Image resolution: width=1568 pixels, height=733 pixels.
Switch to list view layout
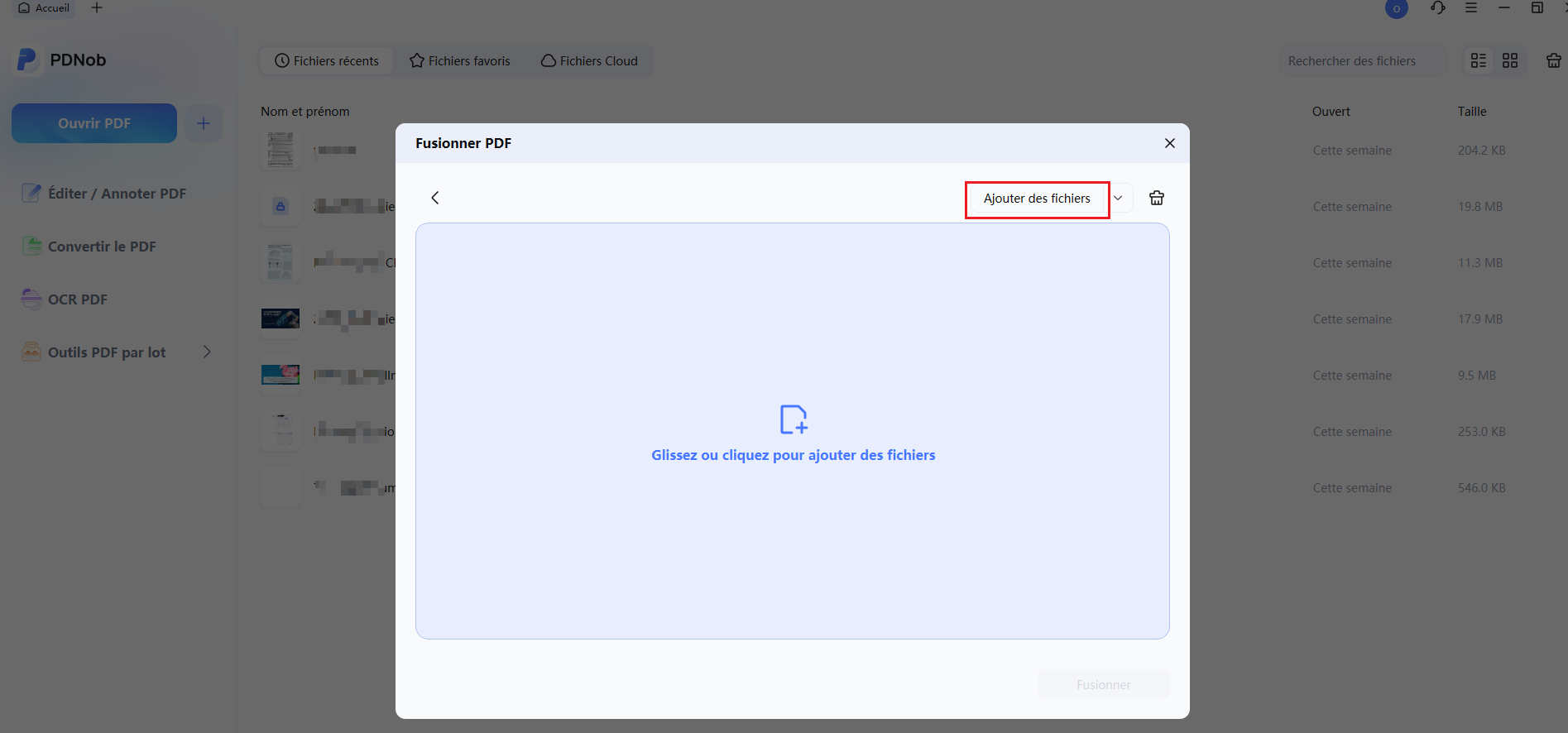click(1479, 60)
